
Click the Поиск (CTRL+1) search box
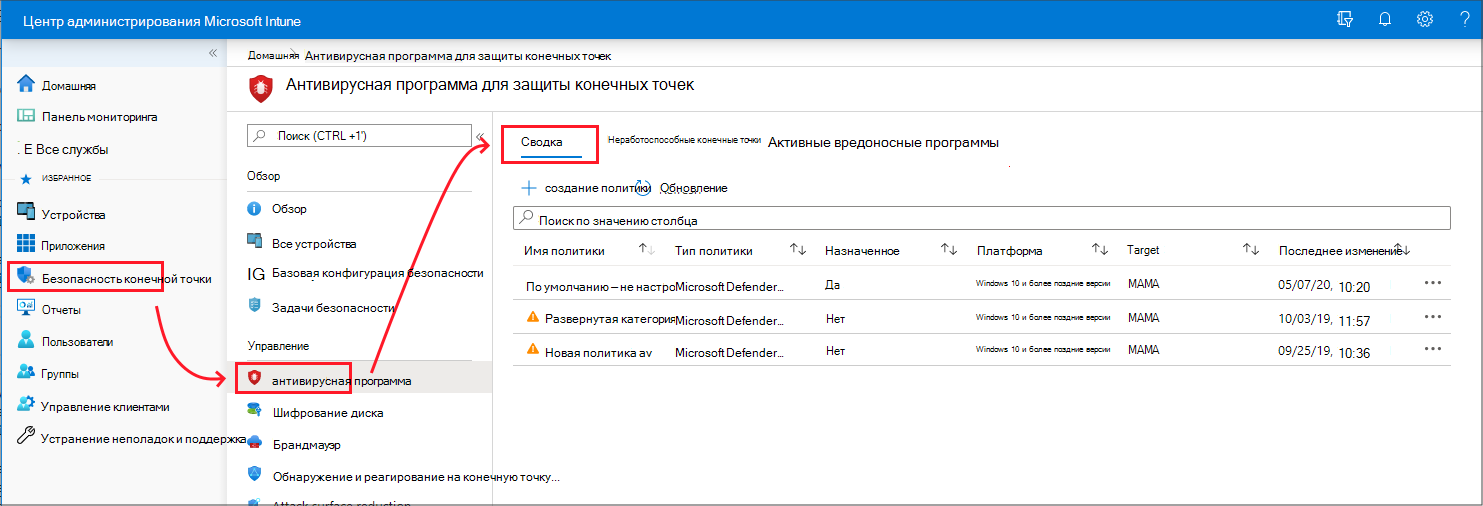(359, 135)
